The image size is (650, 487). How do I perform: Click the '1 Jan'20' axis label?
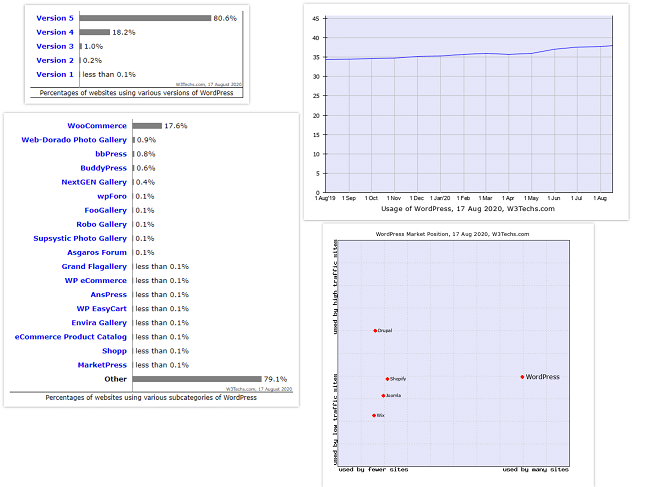(440, 199)
